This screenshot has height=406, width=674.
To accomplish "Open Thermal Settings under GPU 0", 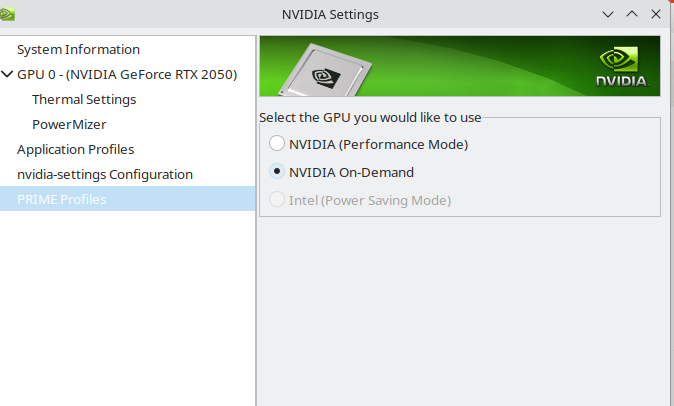I will (84, 99).
